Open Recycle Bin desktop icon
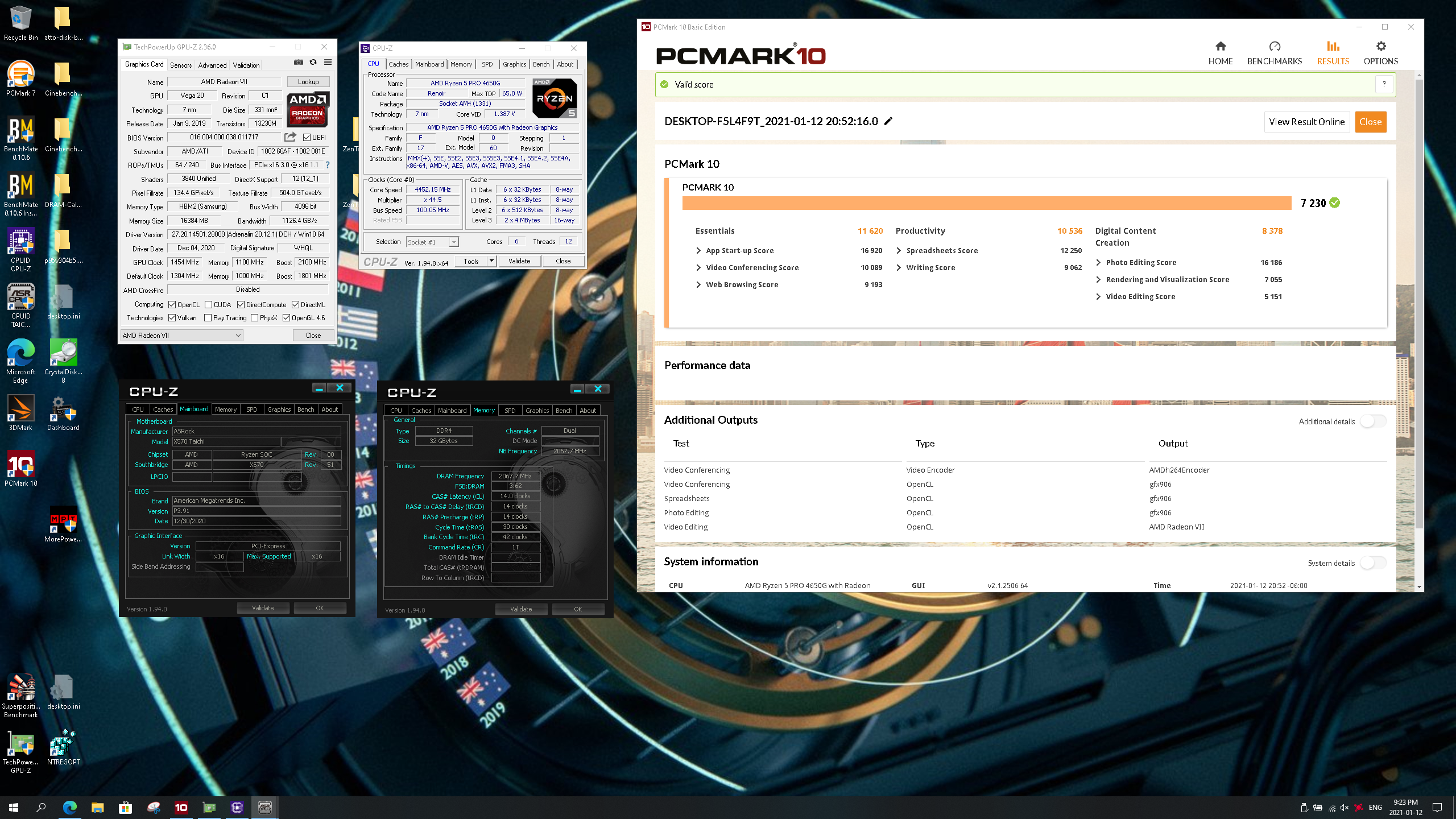 pos(20,23)
